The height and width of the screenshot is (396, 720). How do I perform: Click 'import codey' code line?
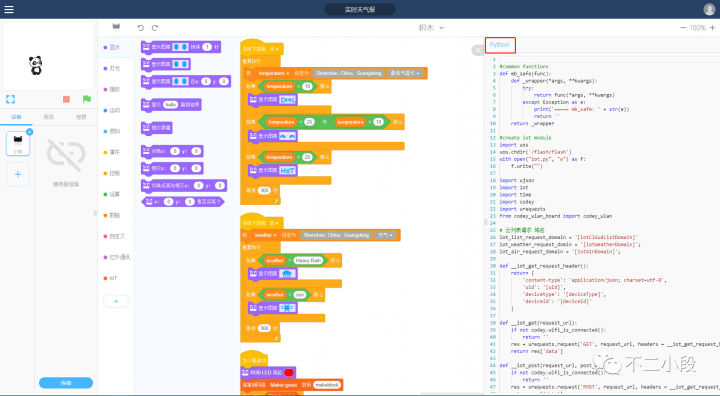pyautogui.click(x=517, y=202)
